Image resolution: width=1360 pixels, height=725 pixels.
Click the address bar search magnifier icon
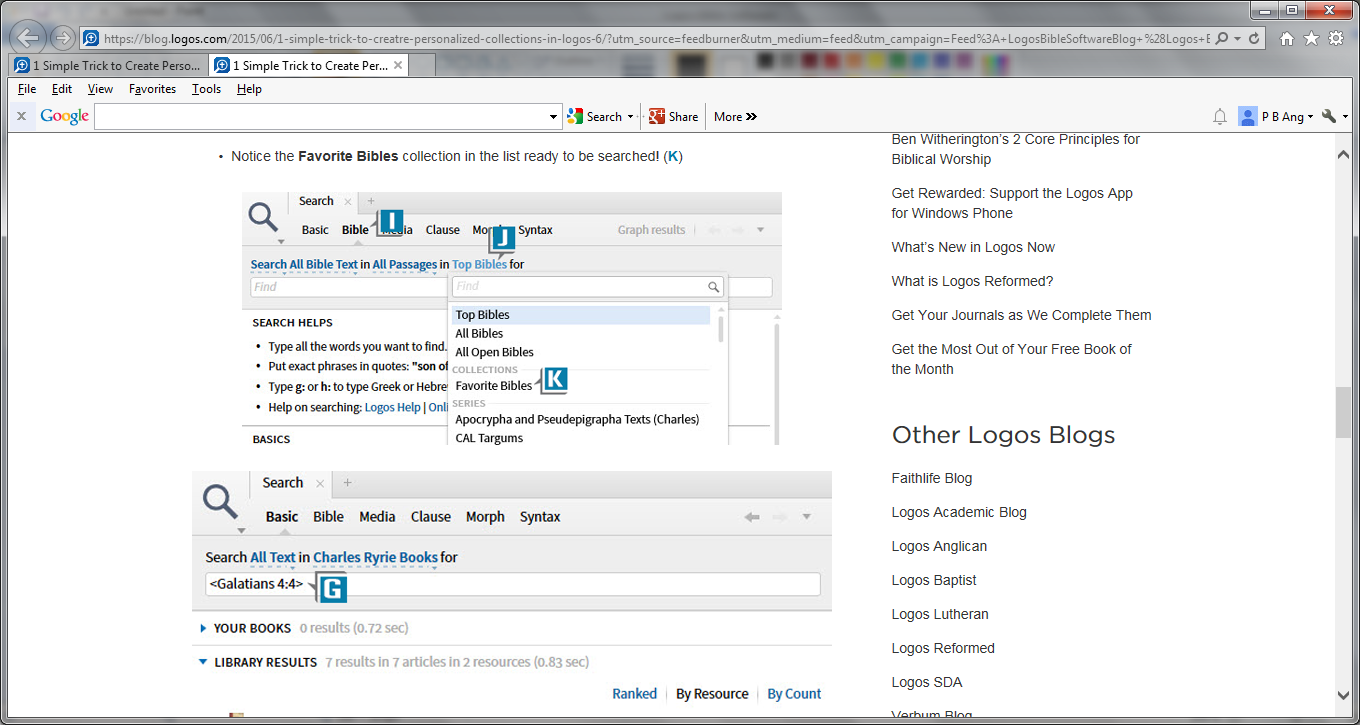1222,38
